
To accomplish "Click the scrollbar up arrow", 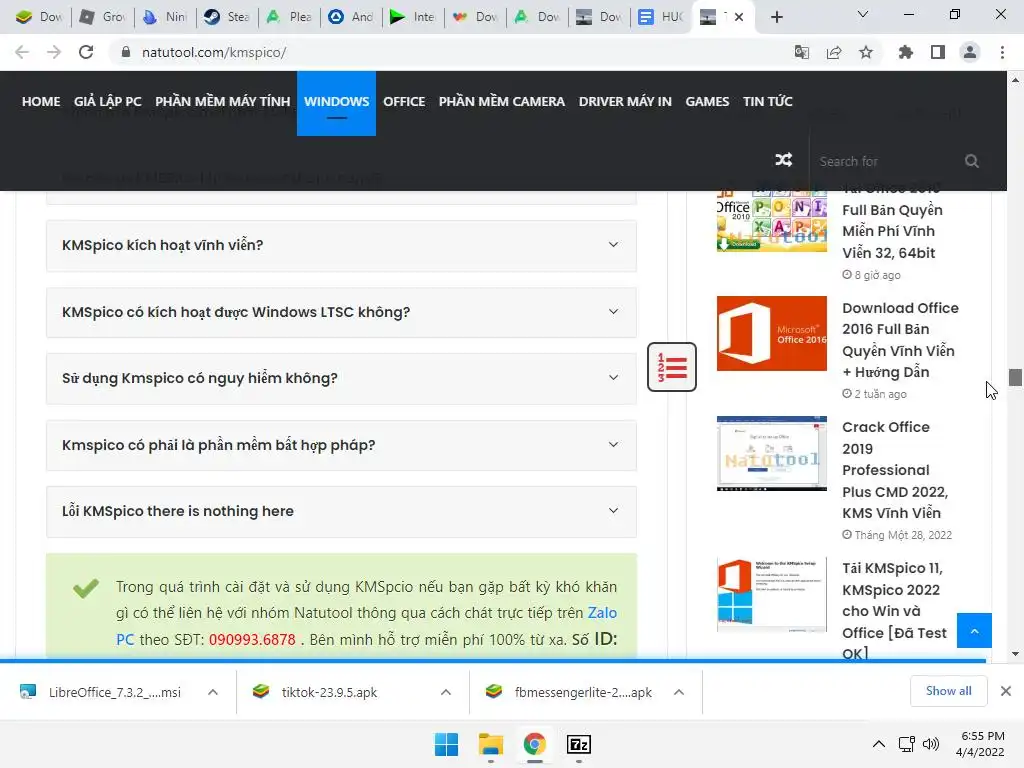I will click(1015, 80).
